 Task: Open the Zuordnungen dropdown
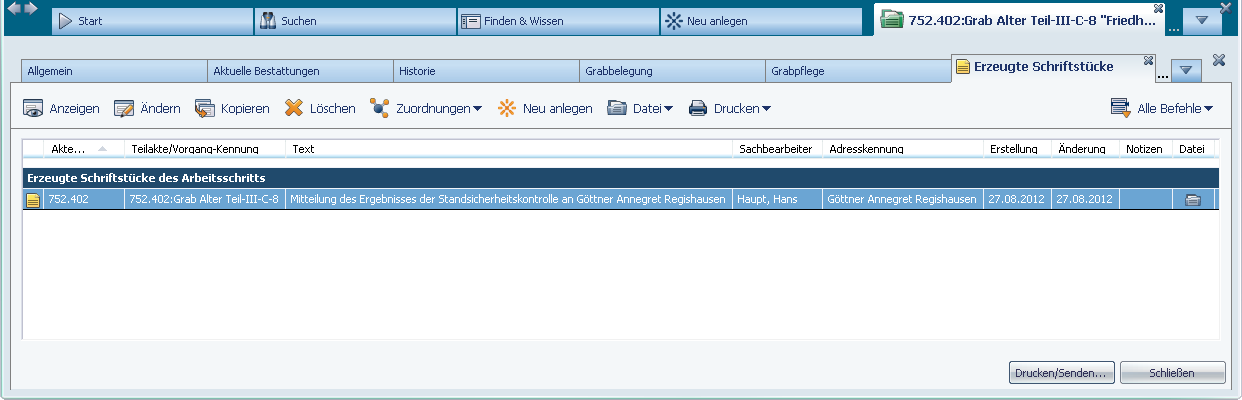click(x=425, y=109)
